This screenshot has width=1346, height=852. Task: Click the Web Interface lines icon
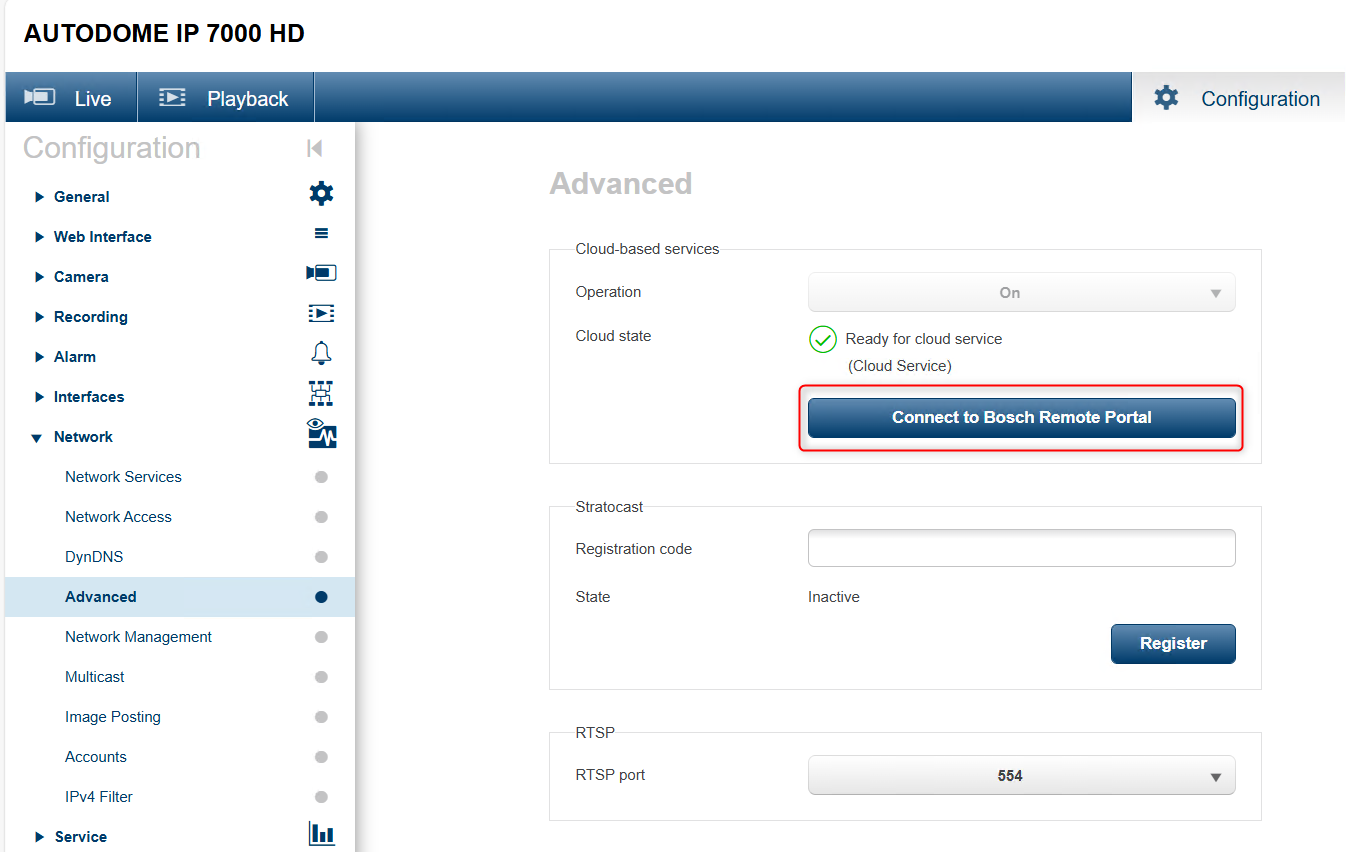[x=321, y=233]
